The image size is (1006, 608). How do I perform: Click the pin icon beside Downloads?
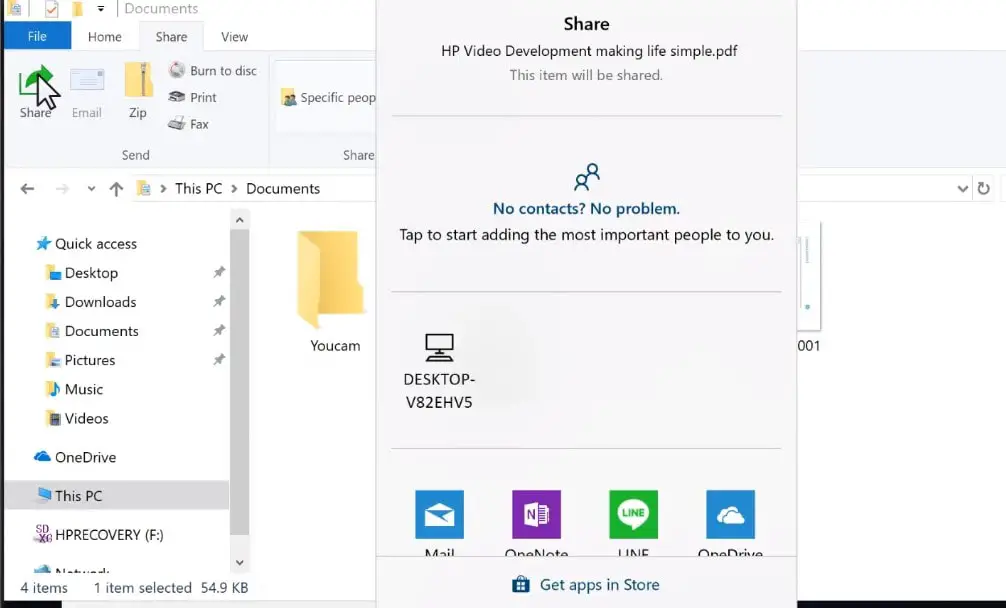point(219,301)
